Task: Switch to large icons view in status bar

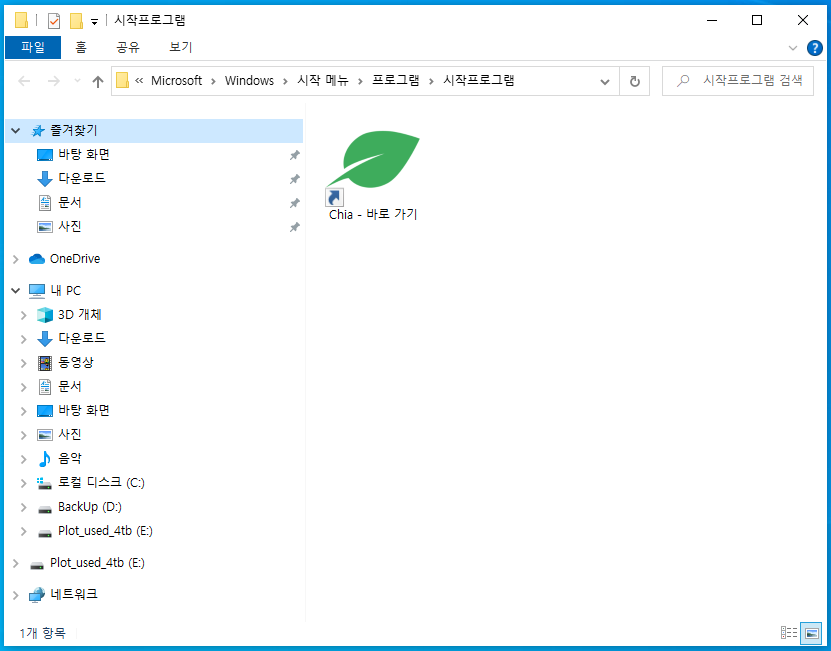Action: pyautogui.click(x=811, y=632)
